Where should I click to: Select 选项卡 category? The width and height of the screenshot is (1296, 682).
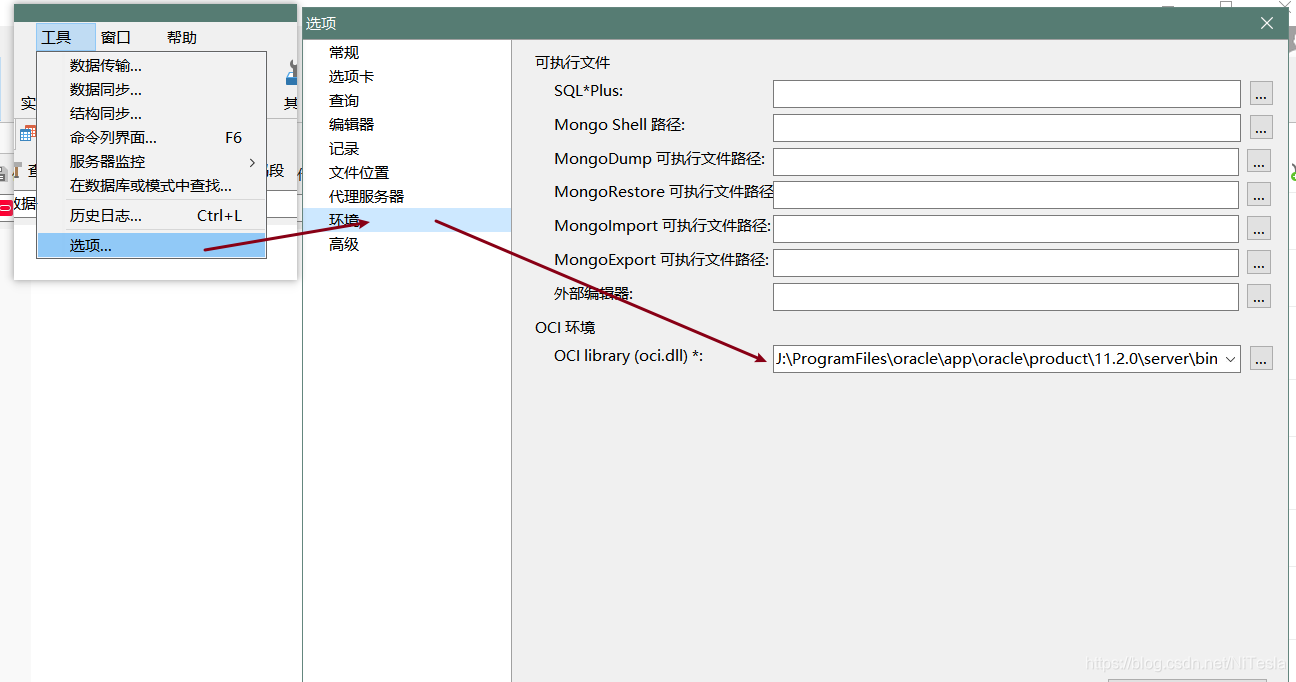[407, 77]
